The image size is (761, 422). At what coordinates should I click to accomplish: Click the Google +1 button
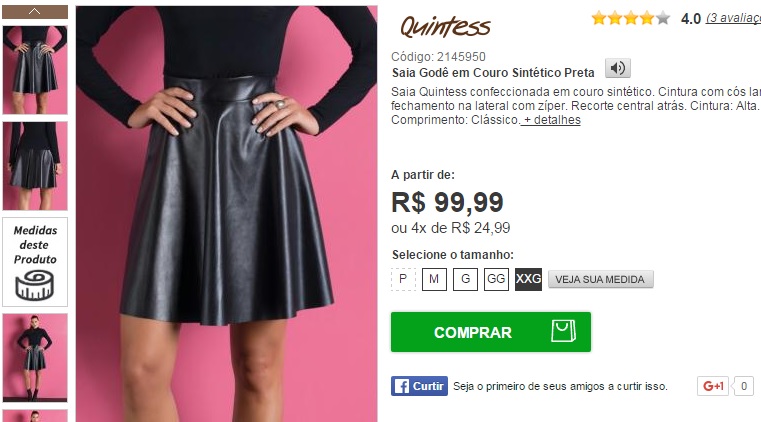pyautogui.click(x=713, y=386)
